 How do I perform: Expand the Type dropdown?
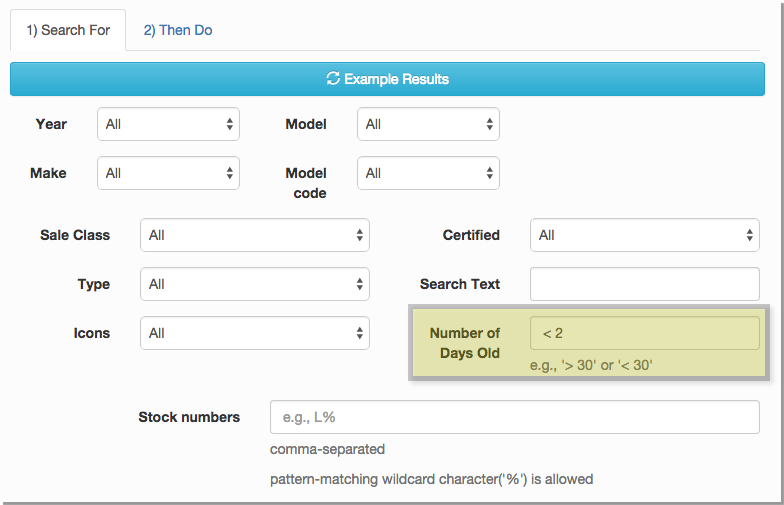[x=254, y=284]
